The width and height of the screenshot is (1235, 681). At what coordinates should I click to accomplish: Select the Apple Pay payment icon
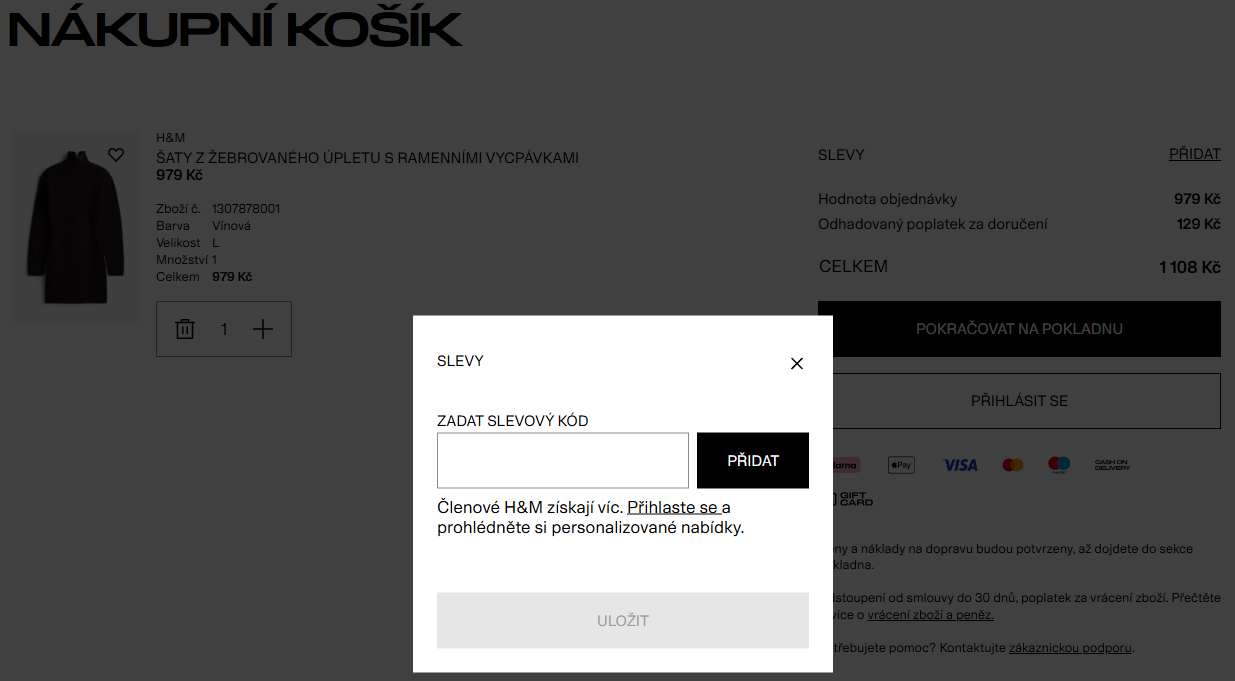tap(900, 464)
